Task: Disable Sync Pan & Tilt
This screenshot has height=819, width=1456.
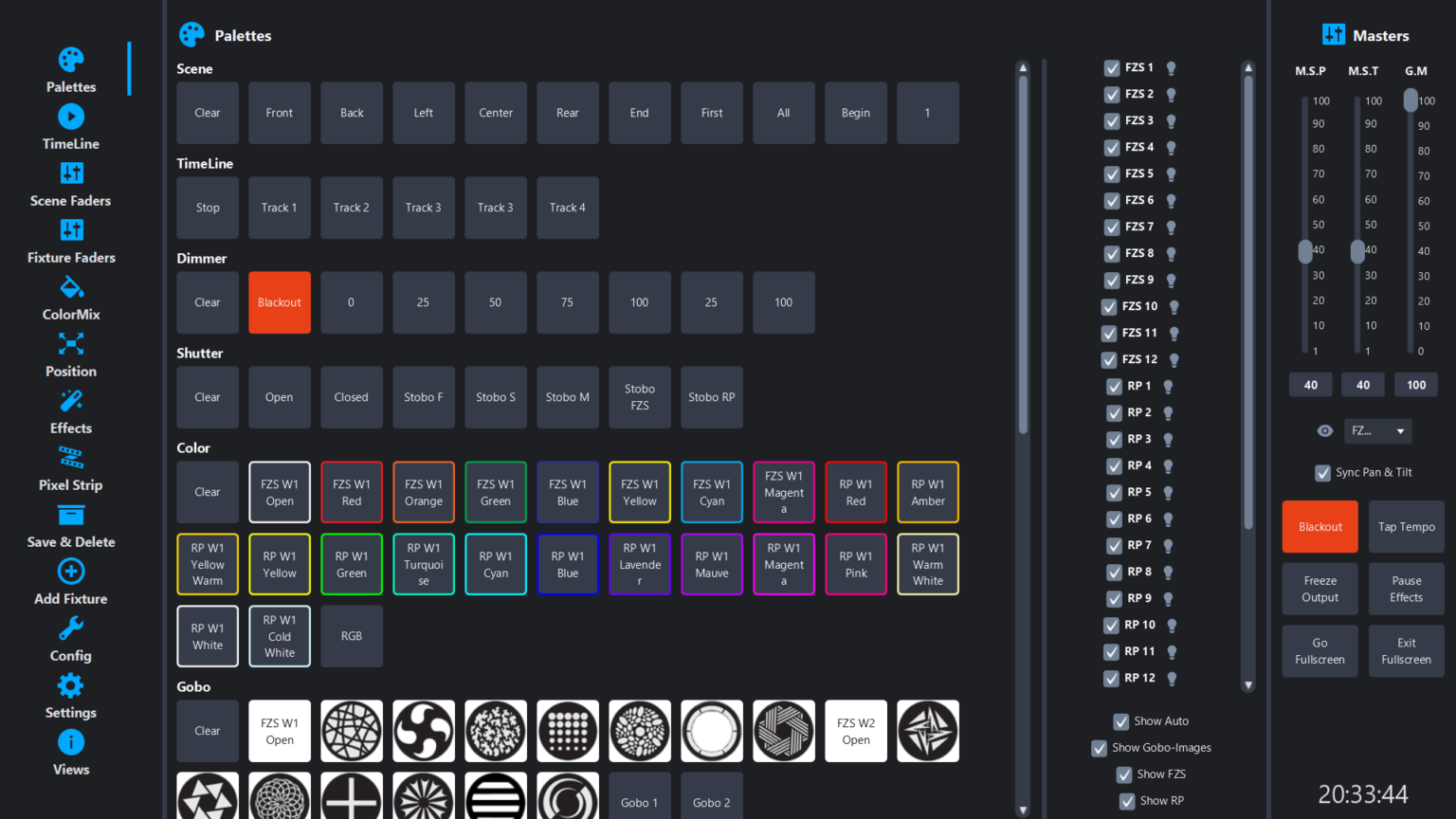Action: click(x=1322, y=473)
